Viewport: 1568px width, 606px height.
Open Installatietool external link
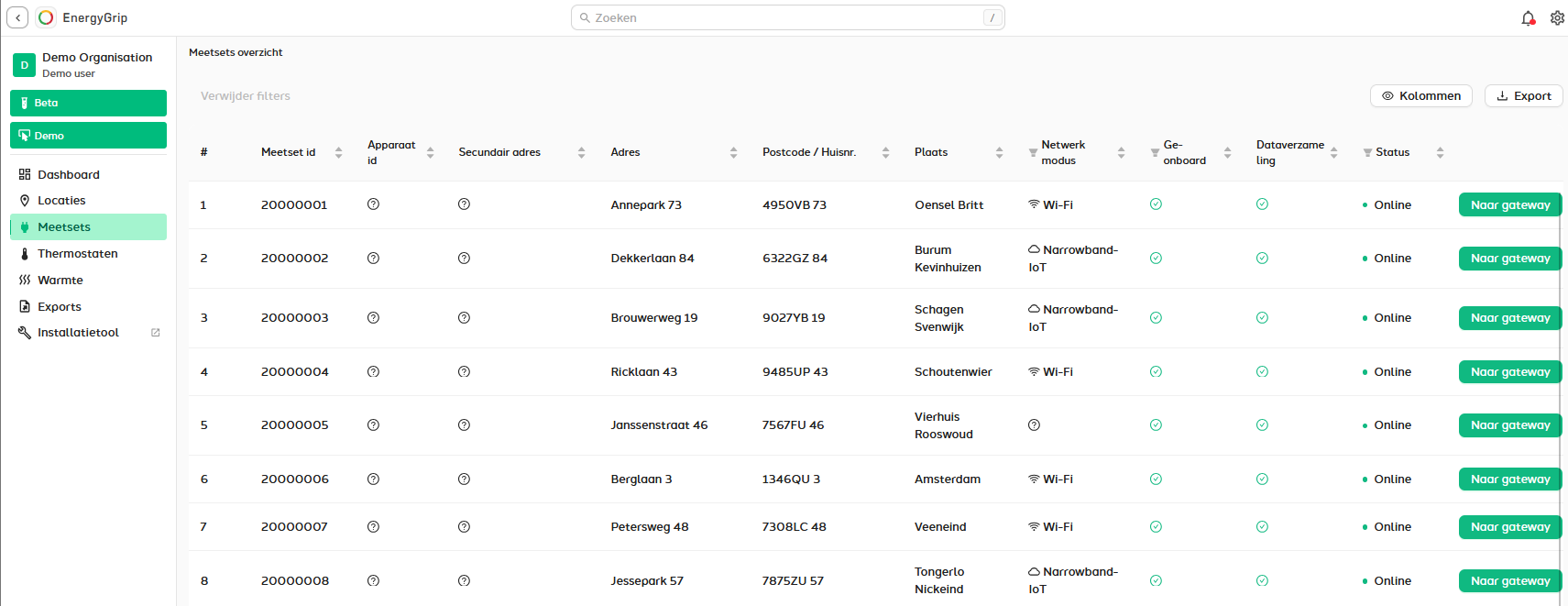click(88, 333)
